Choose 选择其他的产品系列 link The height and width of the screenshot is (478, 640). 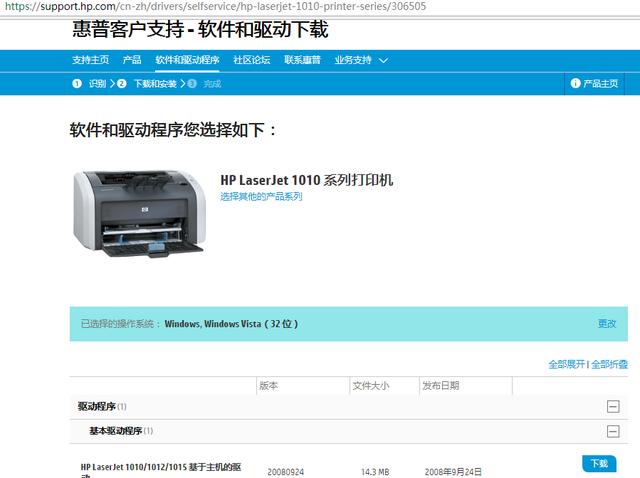(261, 196)
